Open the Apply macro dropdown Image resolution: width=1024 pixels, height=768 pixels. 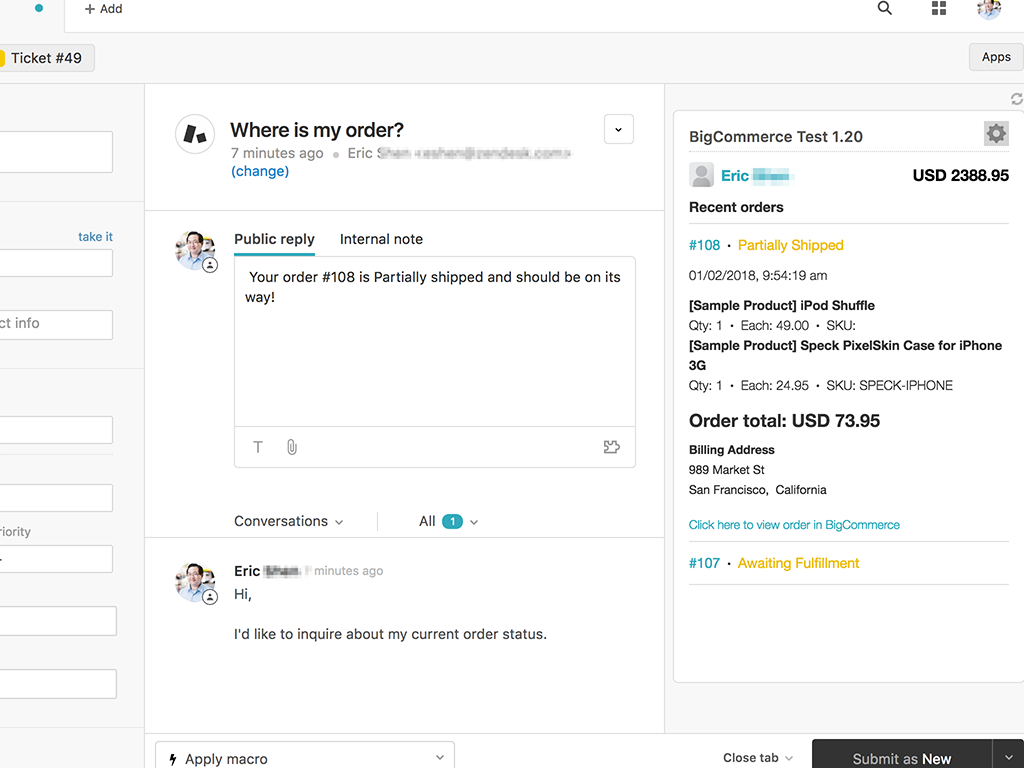[305, 758]
